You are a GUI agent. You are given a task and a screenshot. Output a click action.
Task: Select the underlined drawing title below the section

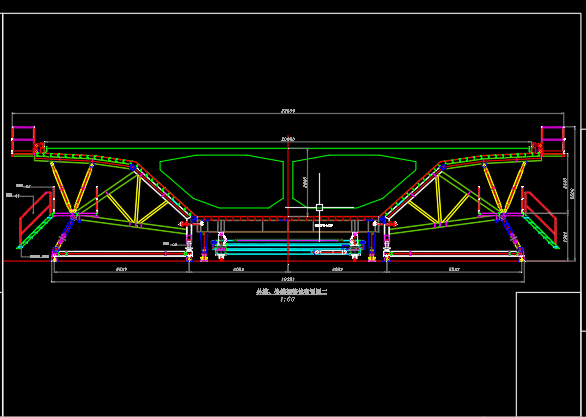point(292,292)
